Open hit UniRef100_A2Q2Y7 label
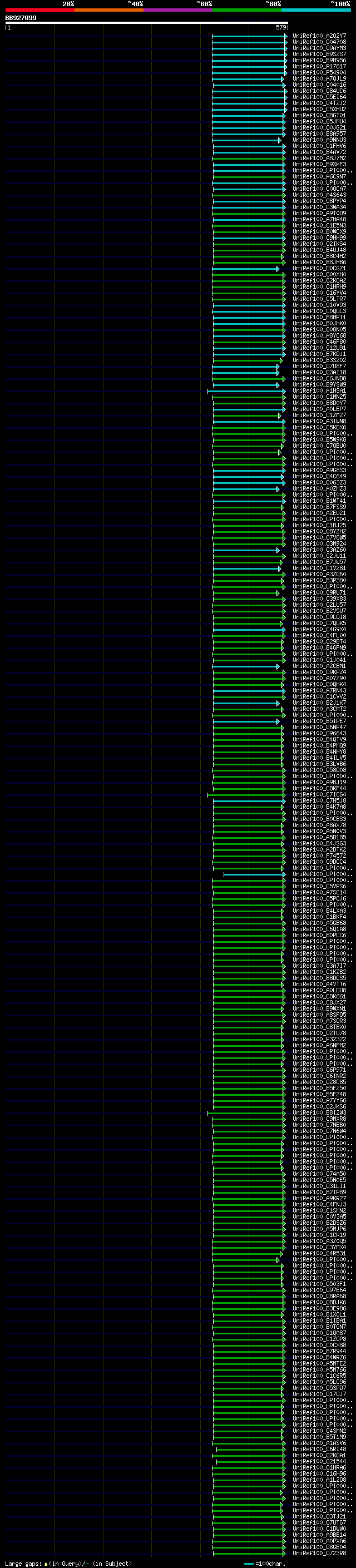The image size is (356, 1568). [x=319, y=36]
